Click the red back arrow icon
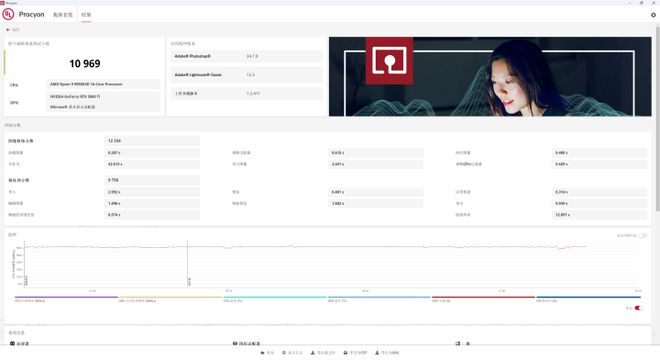 click(x=8, y=30)
